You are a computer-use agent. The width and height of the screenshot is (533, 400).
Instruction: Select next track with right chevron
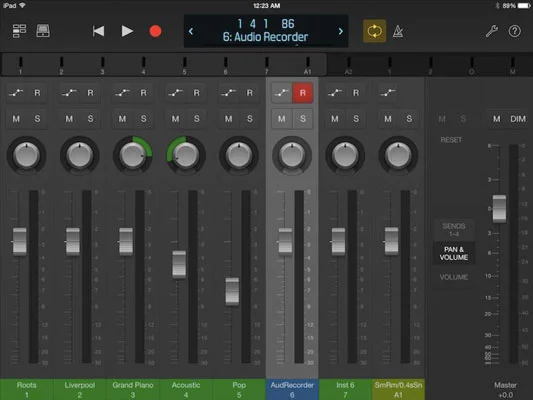tap(341, 31)
